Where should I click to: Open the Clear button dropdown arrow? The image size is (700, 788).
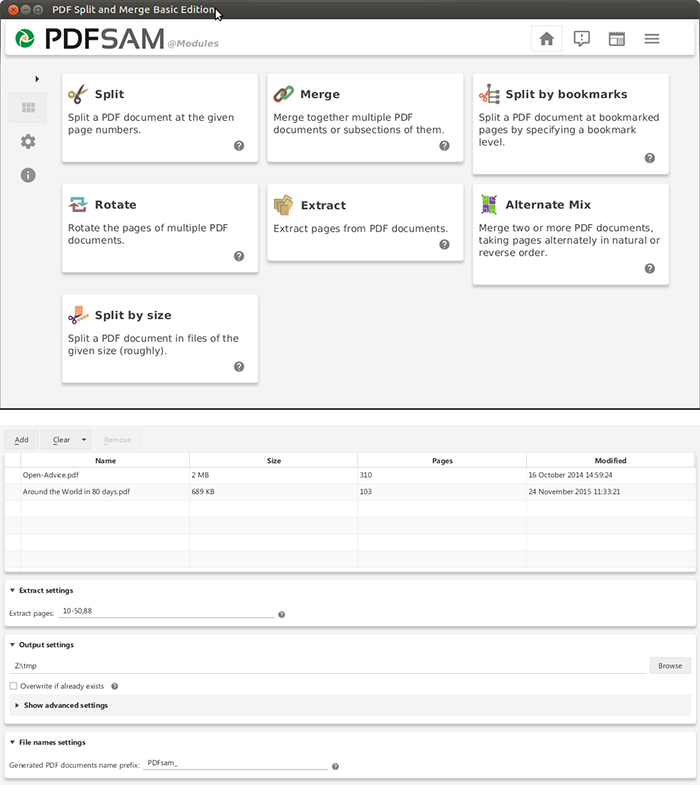(84, 440)
